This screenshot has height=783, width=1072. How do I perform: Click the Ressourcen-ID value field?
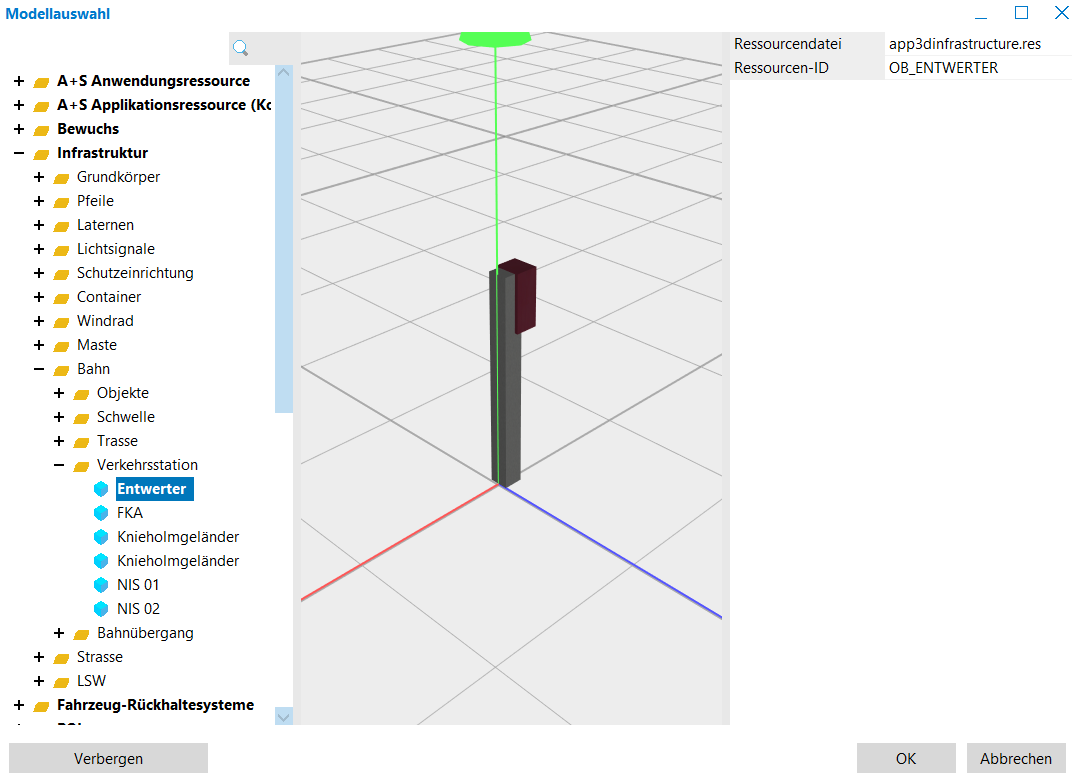[x=977, y=68]
